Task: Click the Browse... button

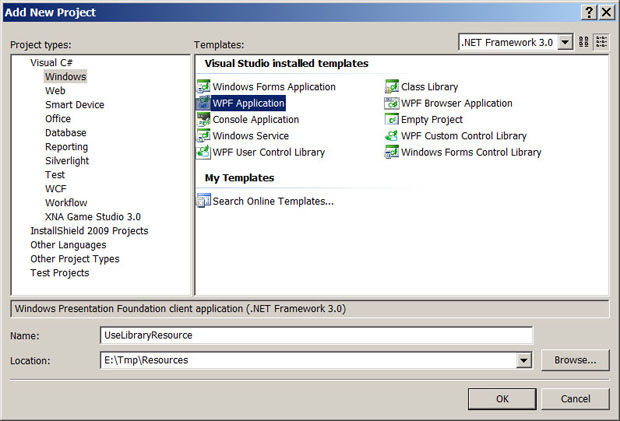Action: tap(575, 360)
